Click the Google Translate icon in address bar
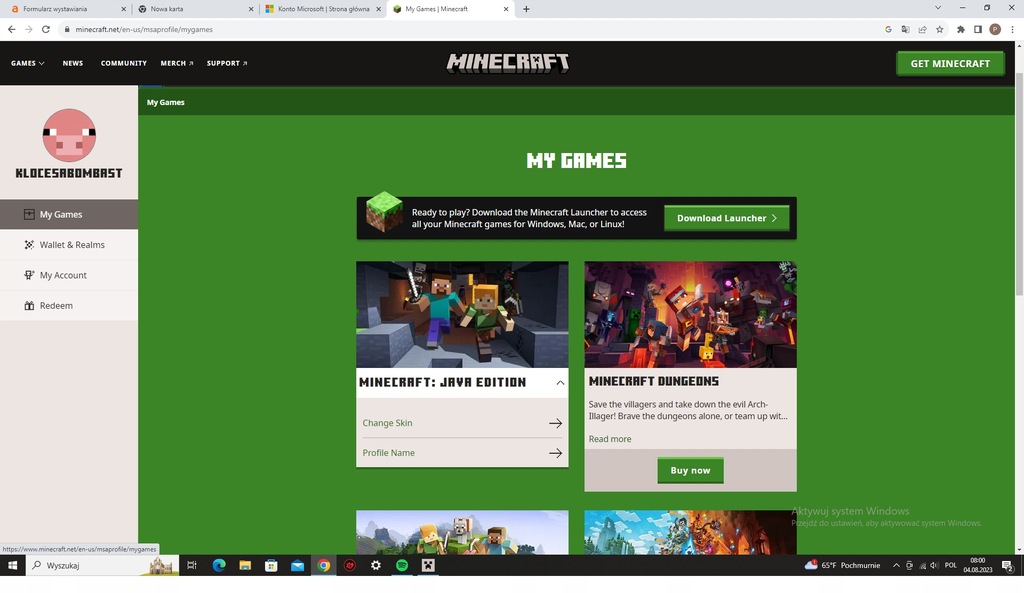 [905, 29]
